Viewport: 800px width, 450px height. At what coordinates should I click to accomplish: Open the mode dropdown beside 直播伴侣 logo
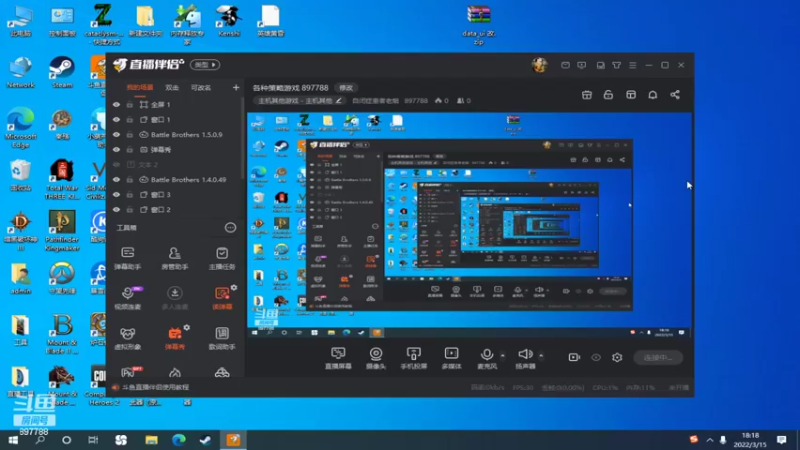click(x=205, y=65)
